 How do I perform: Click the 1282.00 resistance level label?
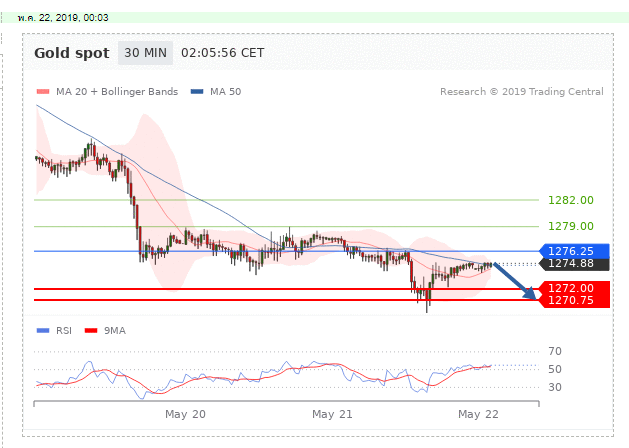click(571, 200)
